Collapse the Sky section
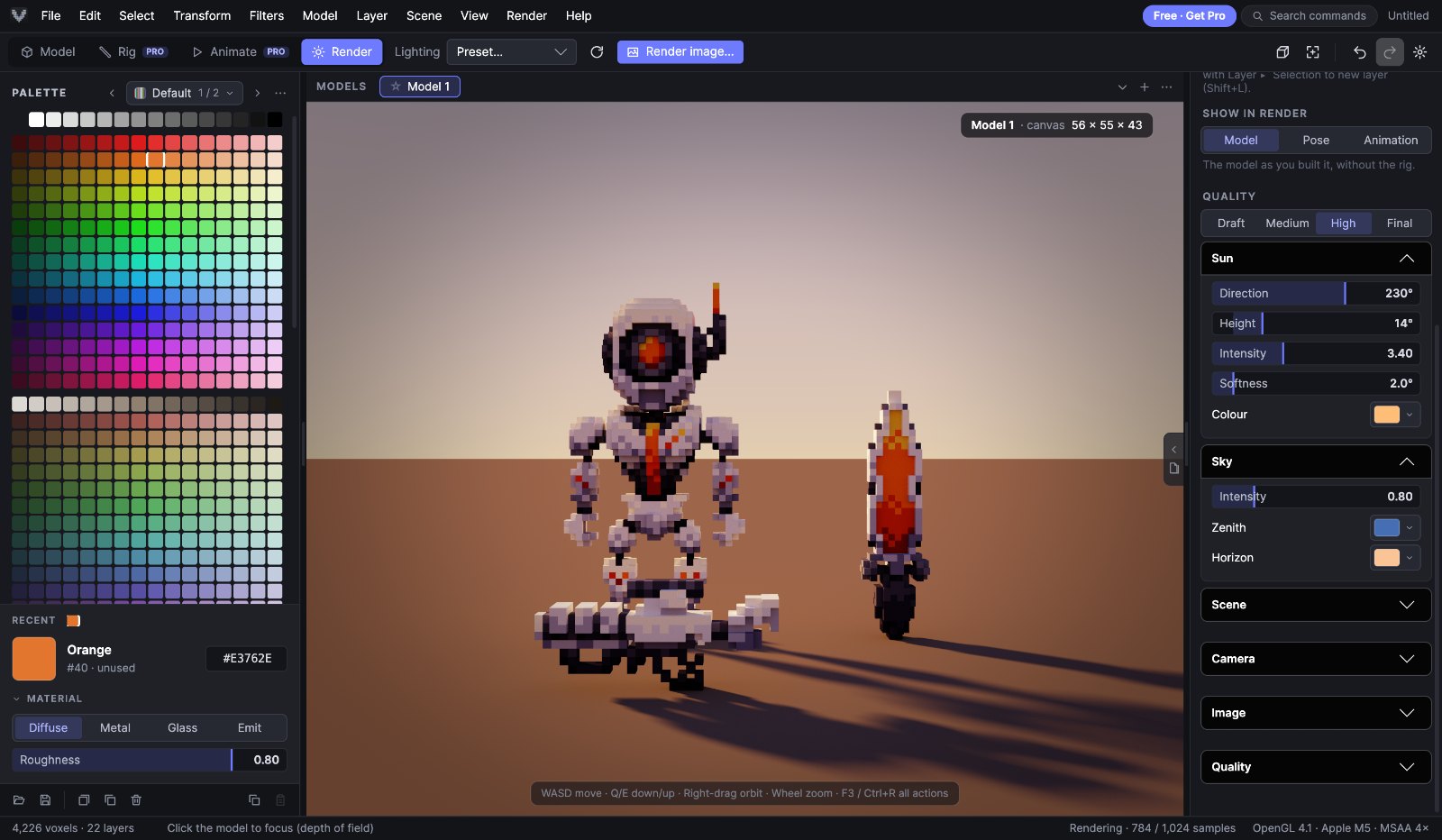1442x840 pixels. [1316, 461]
